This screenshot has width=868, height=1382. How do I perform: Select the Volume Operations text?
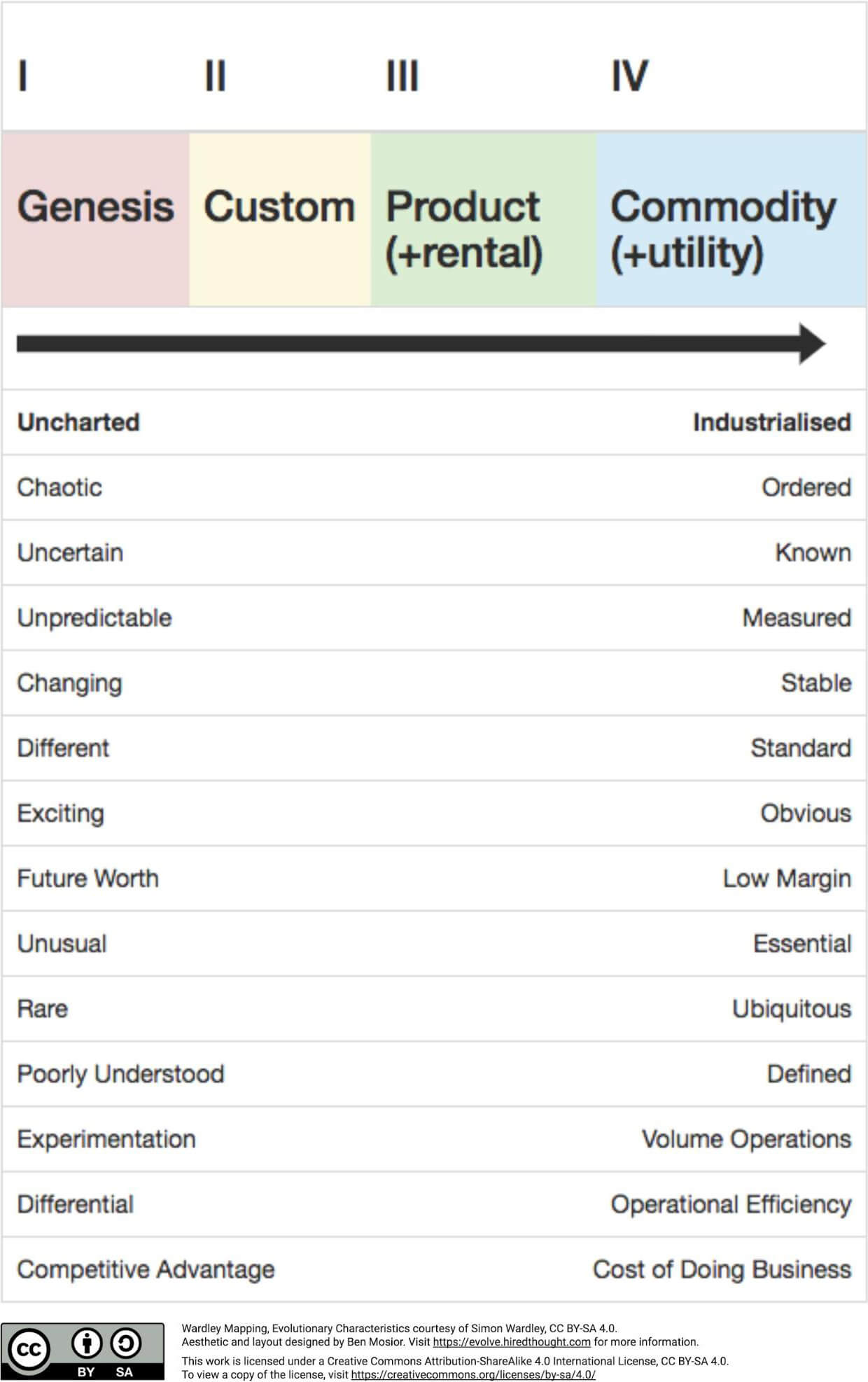click(747, 1139)
